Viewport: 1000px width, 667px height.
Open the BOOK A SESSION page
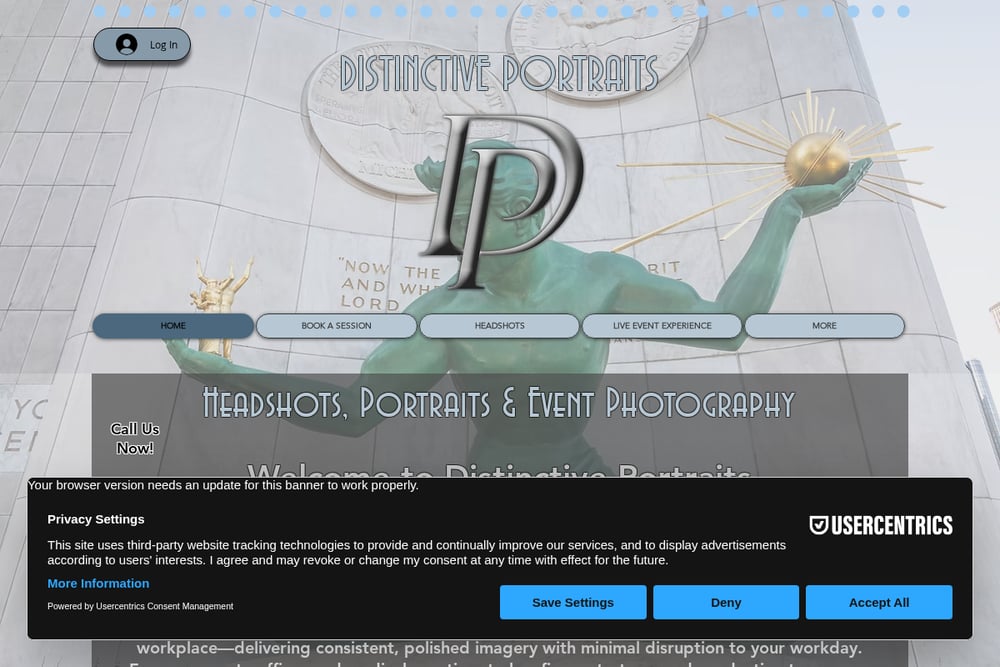336,326
